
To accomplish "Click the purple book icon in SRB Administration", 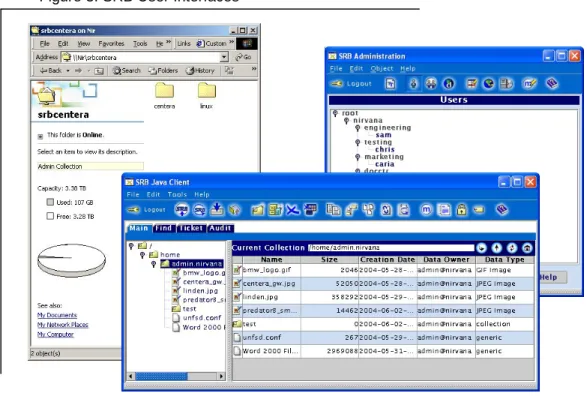I will (x=552, y=83).
